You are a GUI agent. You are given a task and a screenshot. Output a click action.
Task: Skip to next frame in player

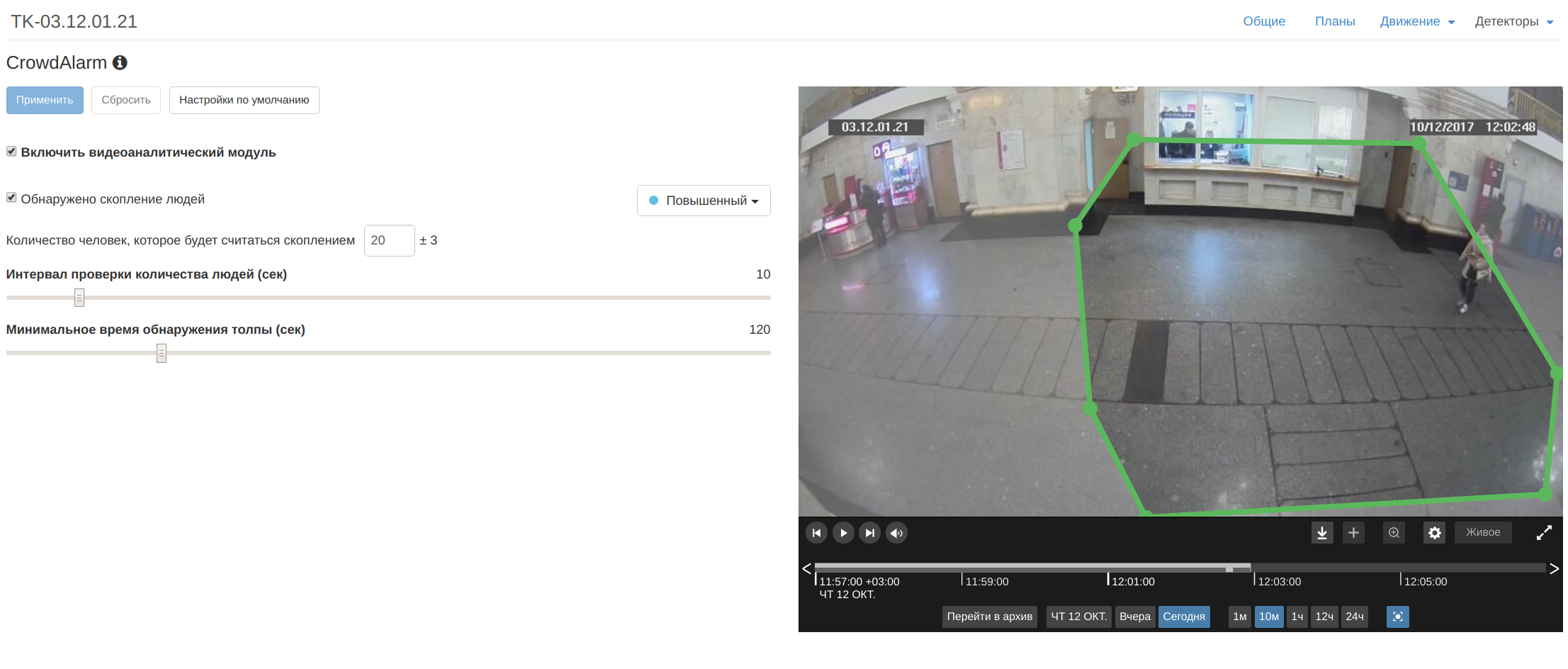tap(870, 533)
